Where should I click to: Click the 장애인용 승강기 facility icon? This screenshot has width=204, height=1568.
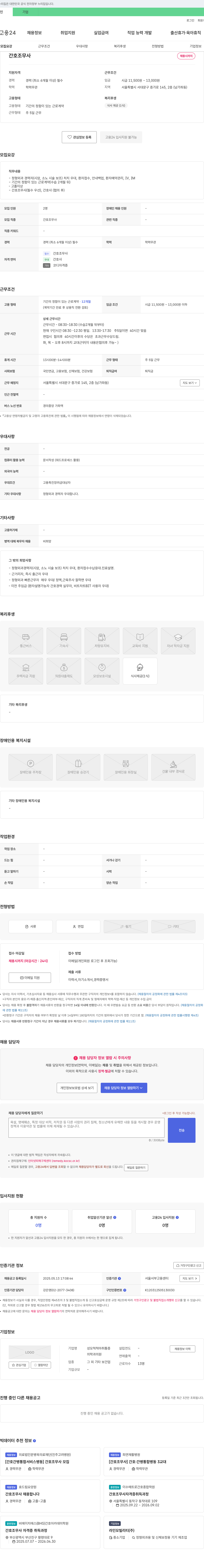(78, 767)
